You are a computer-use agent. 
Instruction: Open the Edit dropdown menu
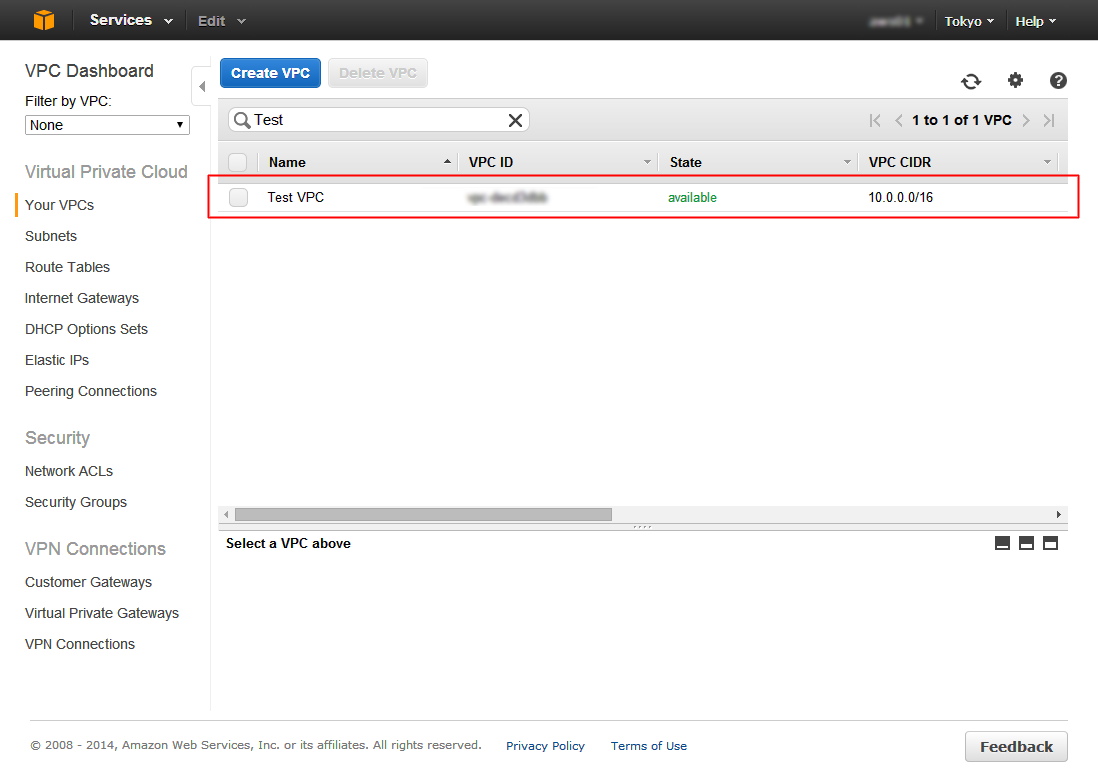(x=221, y=21)
